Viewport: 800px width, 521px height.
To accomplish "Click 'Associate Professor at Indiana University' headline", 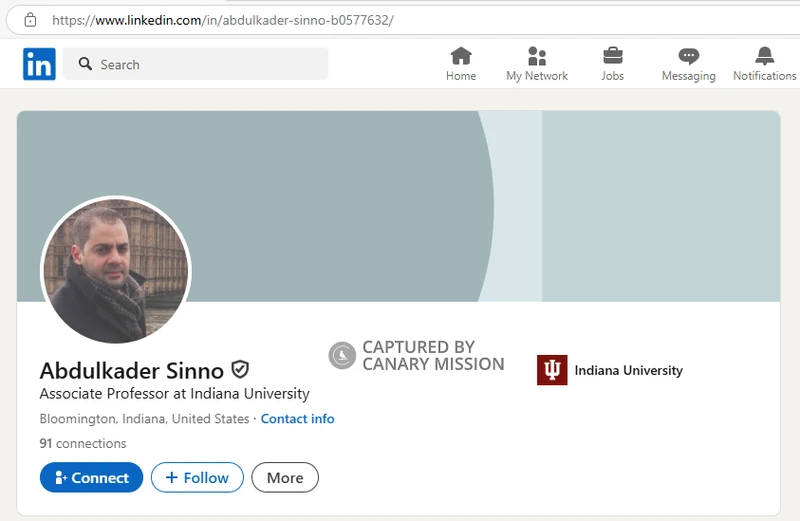I will tap(174, 393).
